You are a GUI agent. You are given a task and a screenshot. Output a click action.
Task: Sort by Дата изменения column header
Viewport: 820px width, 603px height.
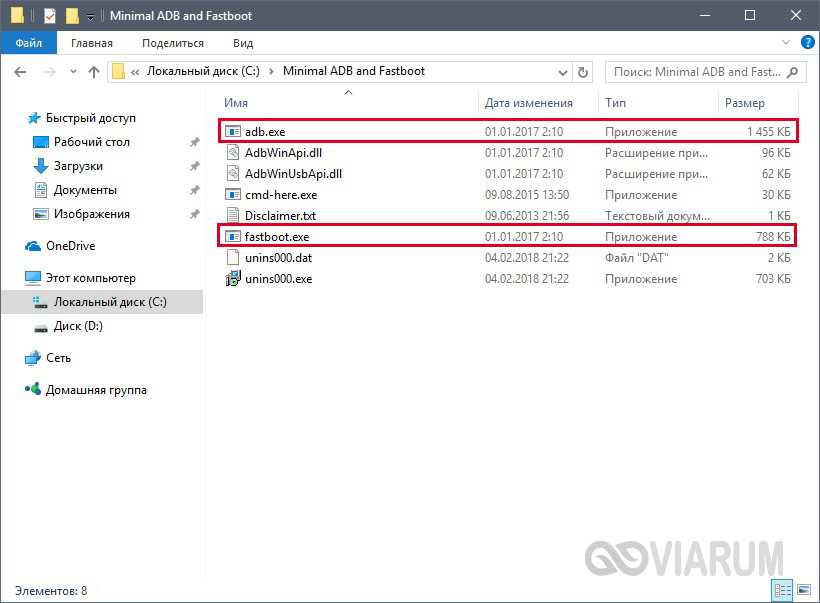tap(528, 103)
